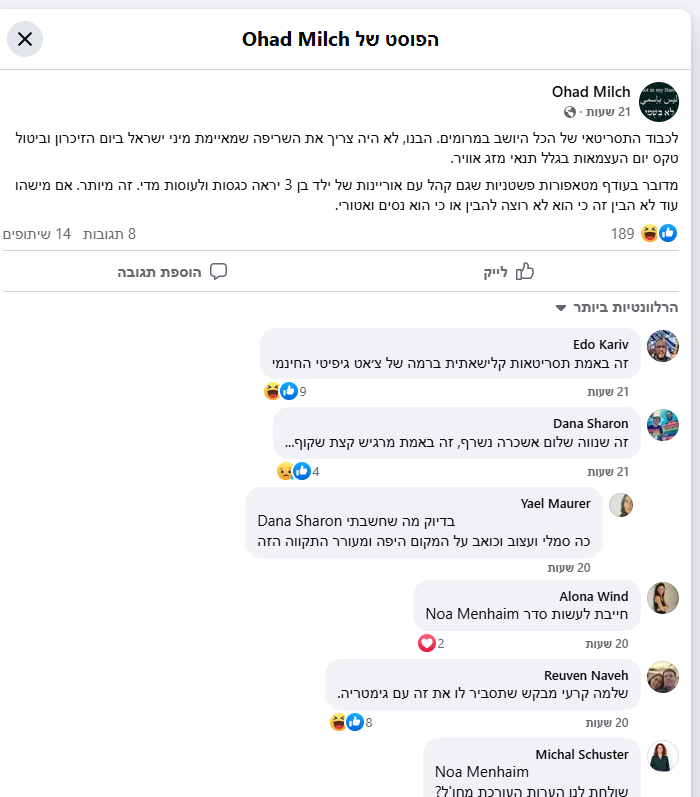
Task: Close the Ohad Milch post dialog
Action: click(x=25, y=39)
